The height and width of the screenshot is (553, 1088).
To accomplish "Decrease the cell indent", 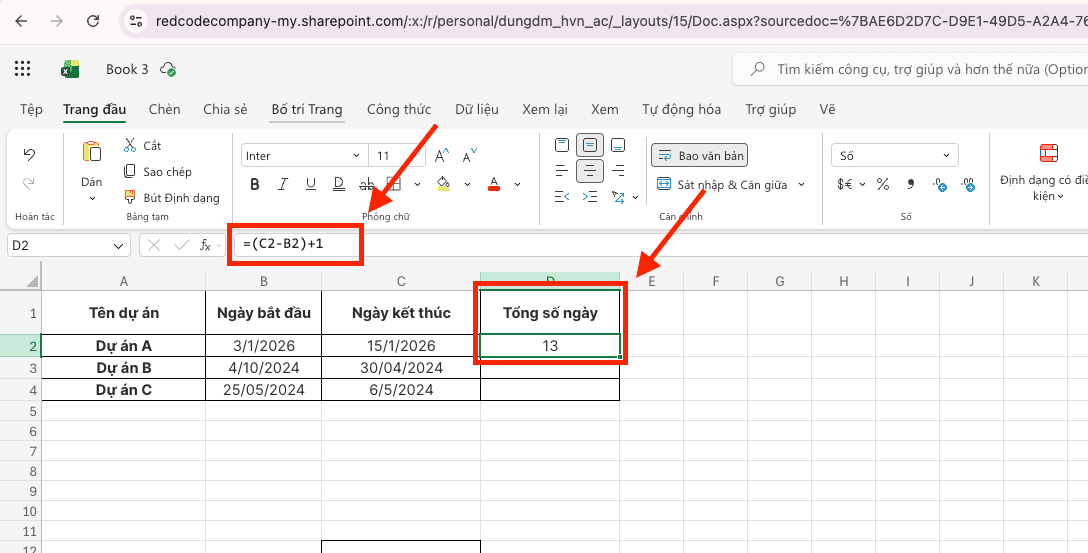I will tap(562, 197).
